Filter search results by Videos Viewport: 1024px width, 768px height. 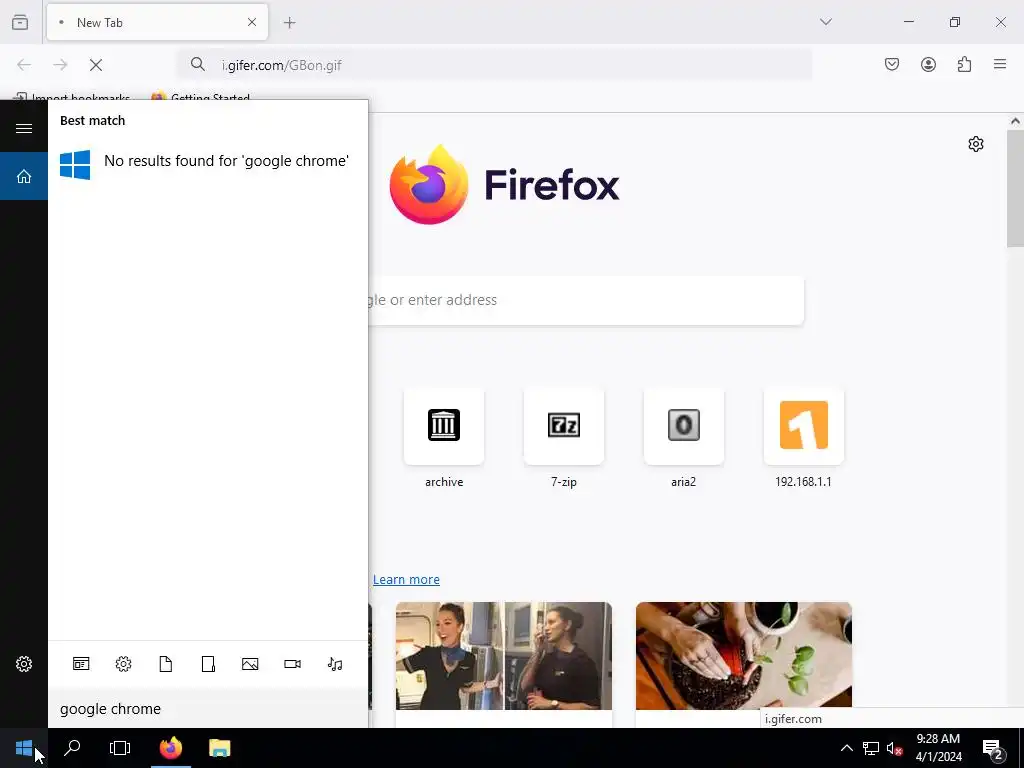point(293,664)
